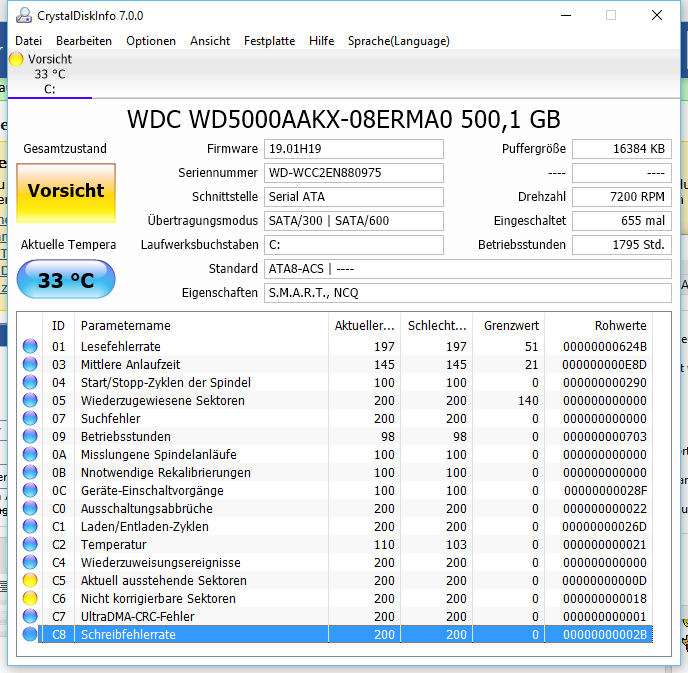Click status dot of UltraDMA-CRC-Fehler
The image size is (688, 673).
(x=30, y=616)
